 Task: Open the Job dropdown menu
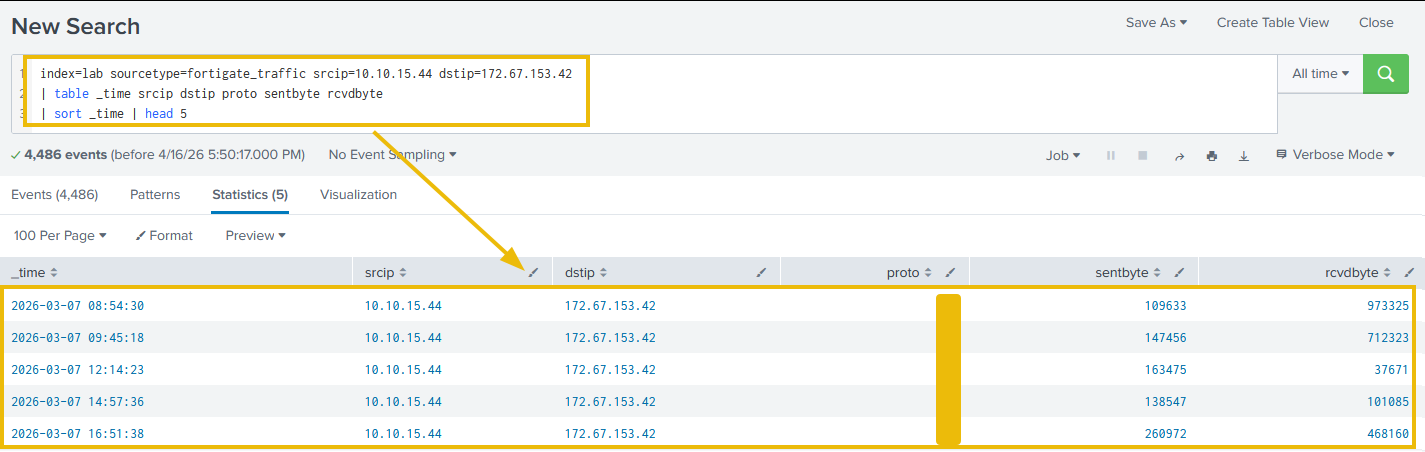(1063, 155)
